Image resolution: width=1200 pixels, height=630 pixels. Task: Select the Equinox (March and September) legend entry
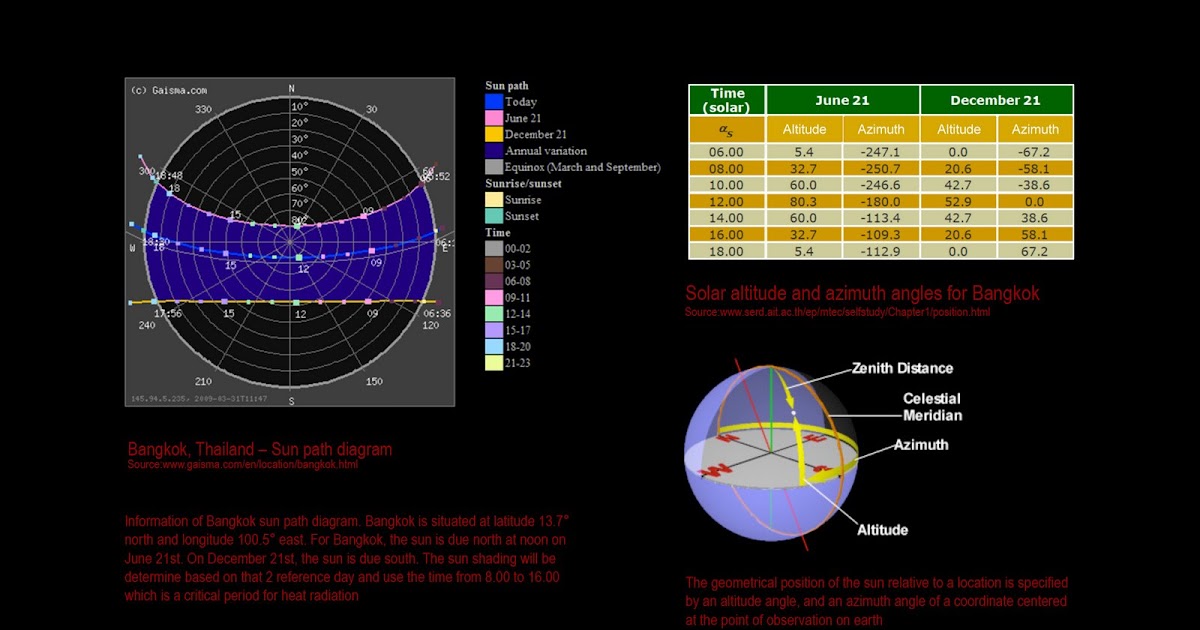point(494,166)
